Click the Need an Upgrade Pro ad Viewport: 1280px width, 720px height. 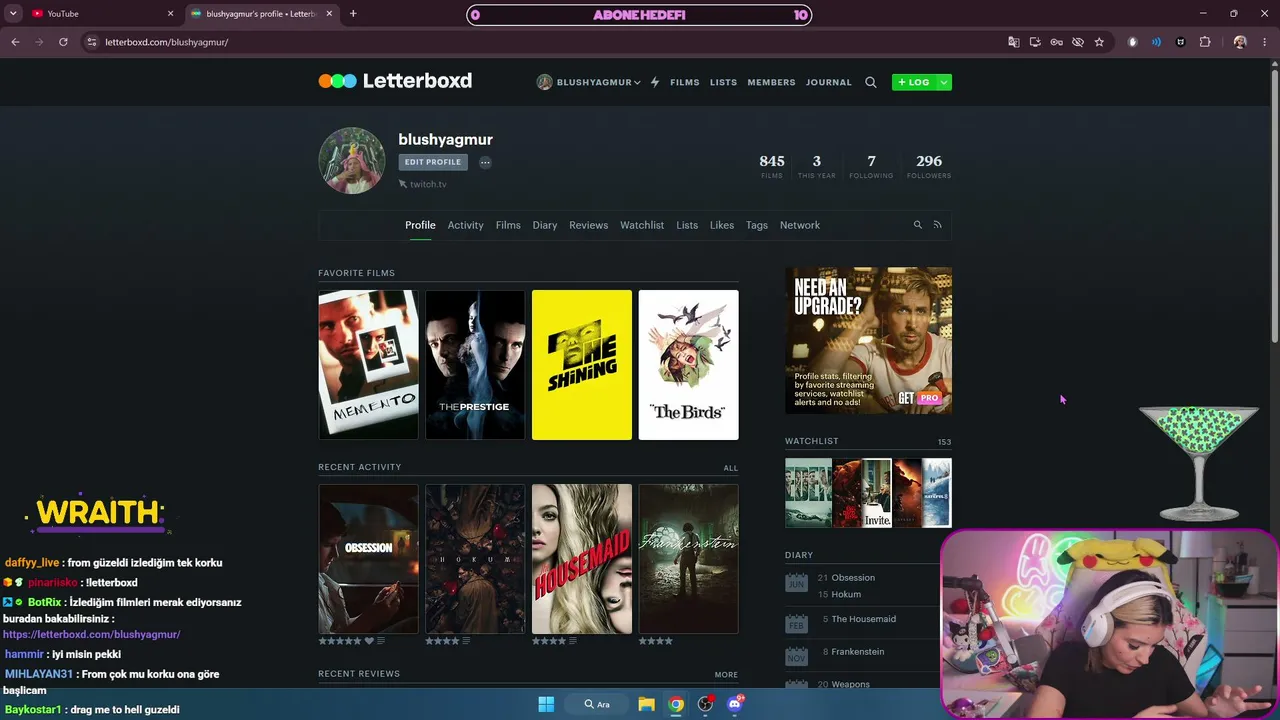[x=868, y=340]
